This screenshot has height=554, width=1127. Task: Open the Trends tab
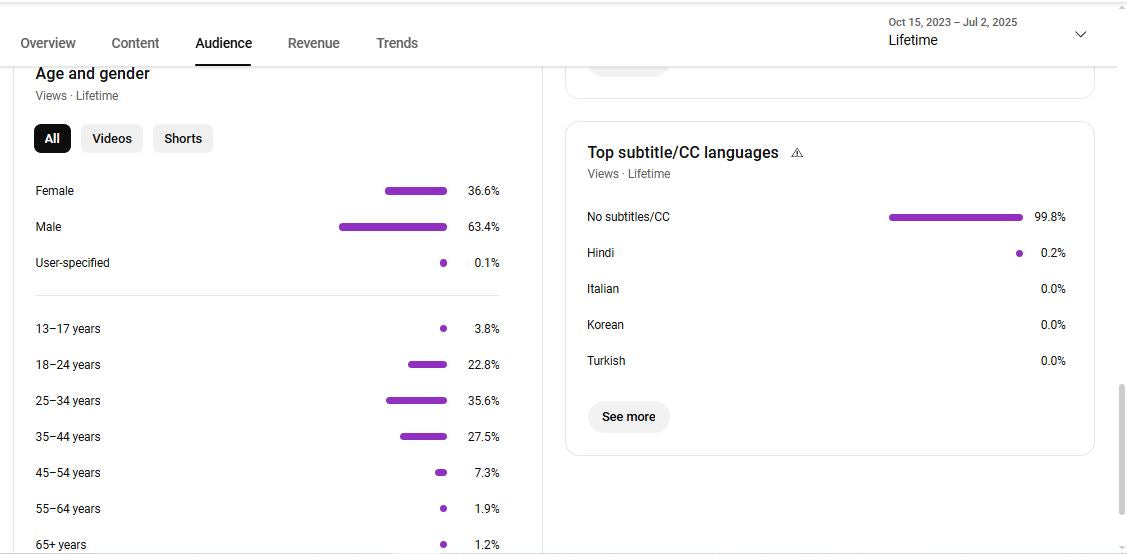[x=397, y=43]
